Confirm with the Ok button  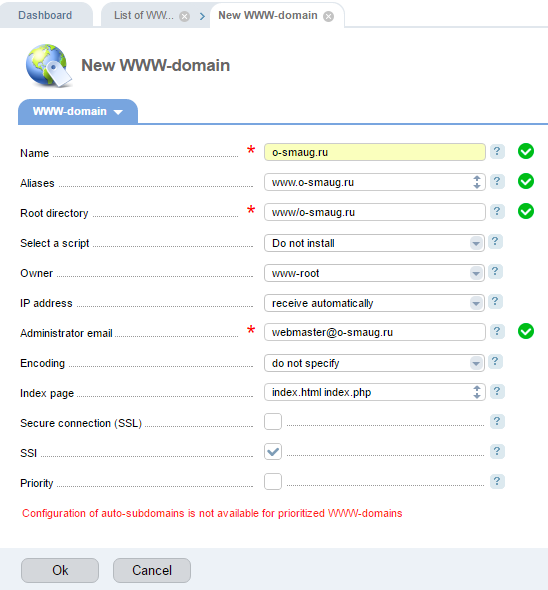click(x=60, y=570)
